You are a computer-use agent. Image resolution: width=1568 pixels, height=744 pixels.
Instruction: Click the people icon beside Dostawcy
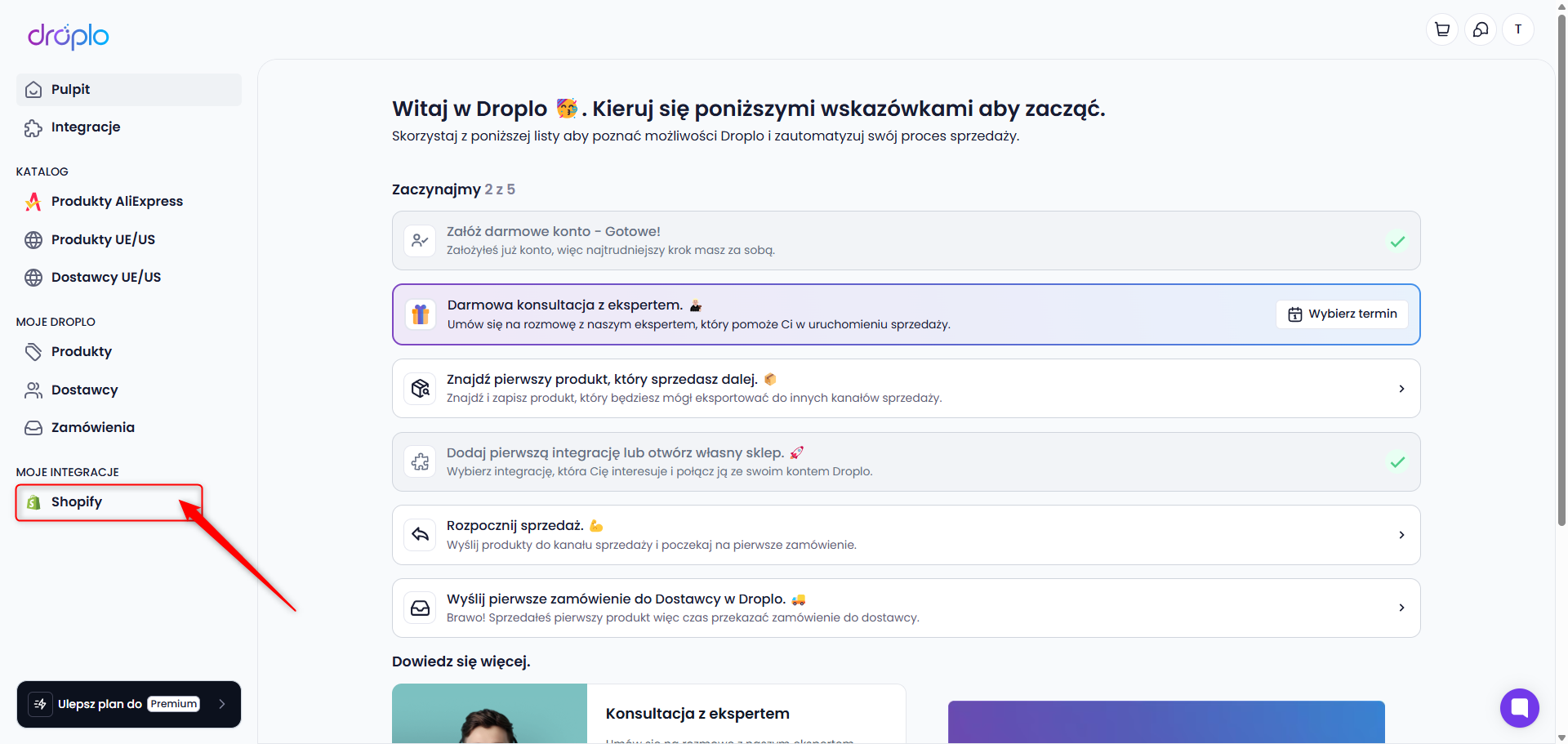click(x=33, y=390)
